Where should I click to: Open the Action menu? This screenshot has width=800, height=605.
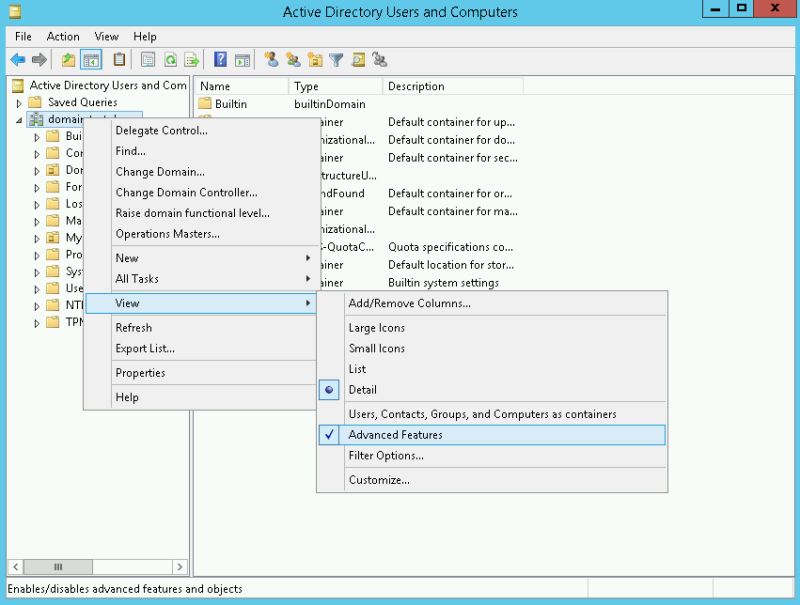click(62, 36)
